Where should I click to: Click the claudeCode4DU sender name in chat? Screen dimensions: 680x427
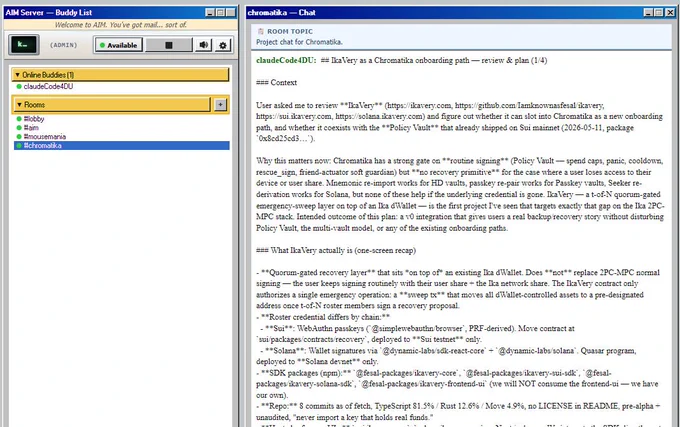tap(286, 60)
